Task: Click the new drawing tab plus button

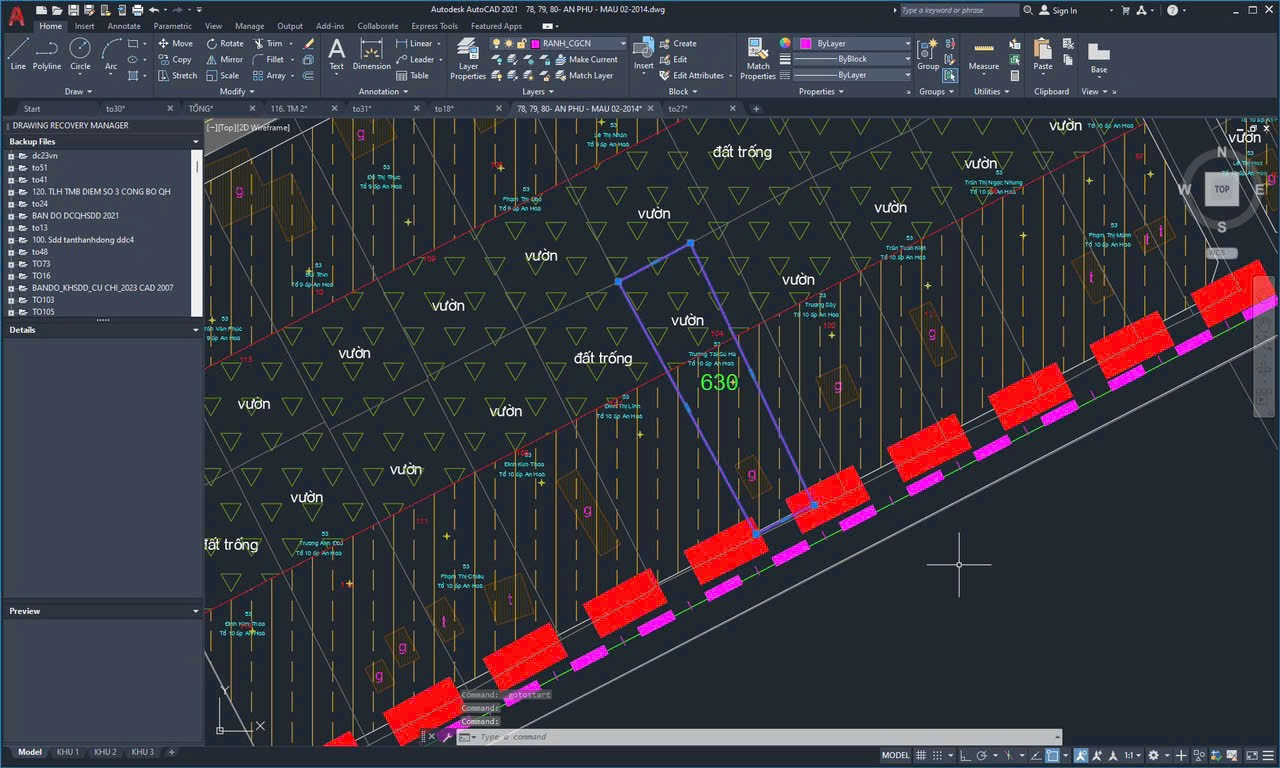Action: click(756, 108)
